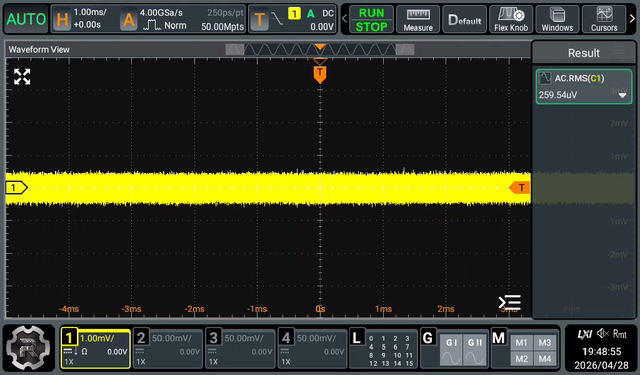Open Flex Knob settings
Viewport: 640px width, 375px height.
pos(511,19)
